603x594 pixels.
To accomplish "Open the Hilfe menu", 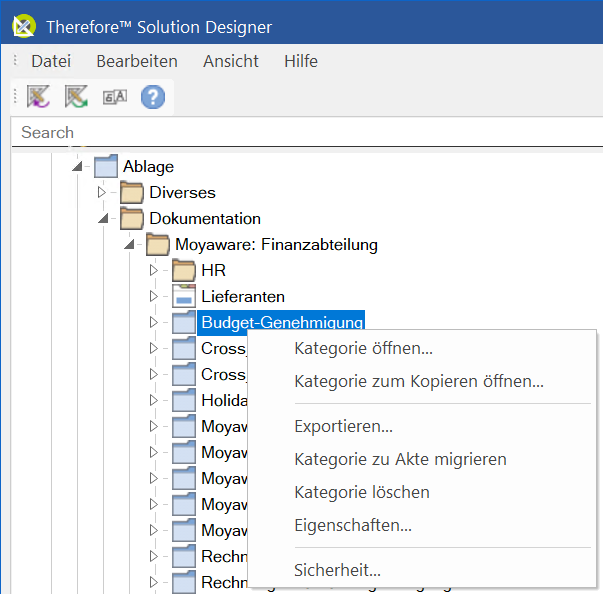I will point(301,61).
